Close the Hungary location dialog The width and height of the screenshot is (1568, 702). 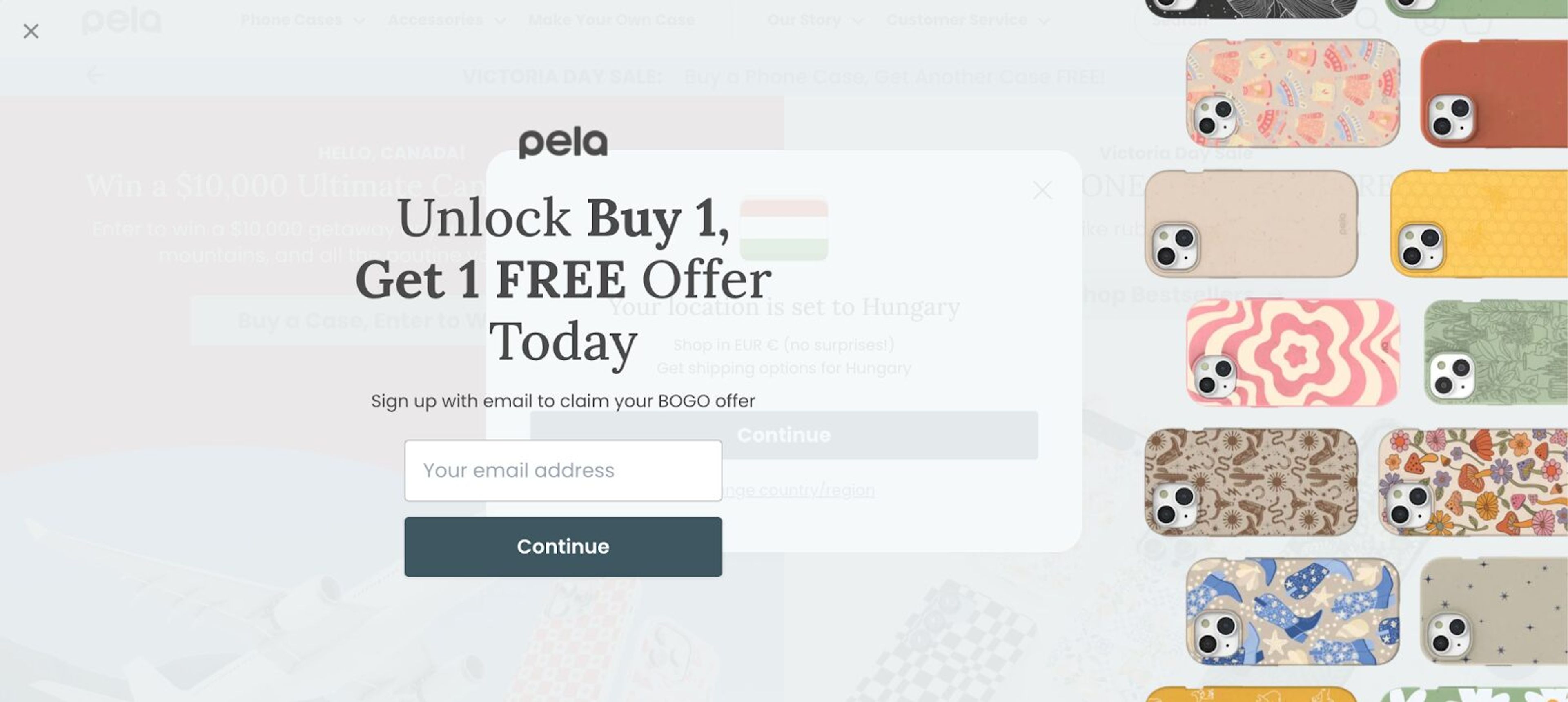pyautogui.click(x=1042, y=190)
